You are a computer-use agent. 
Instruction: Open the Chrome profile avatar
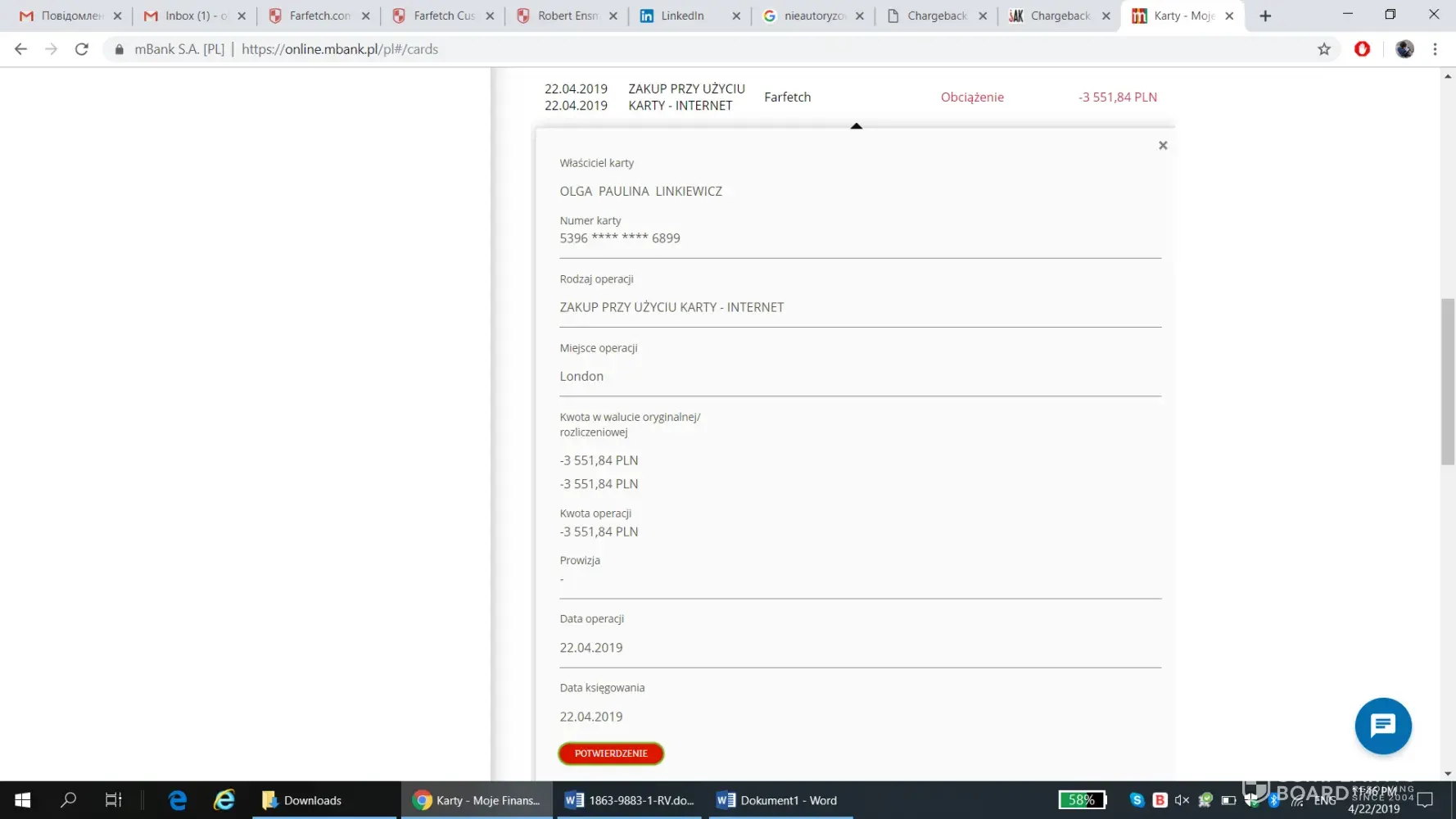(1404, 49)
